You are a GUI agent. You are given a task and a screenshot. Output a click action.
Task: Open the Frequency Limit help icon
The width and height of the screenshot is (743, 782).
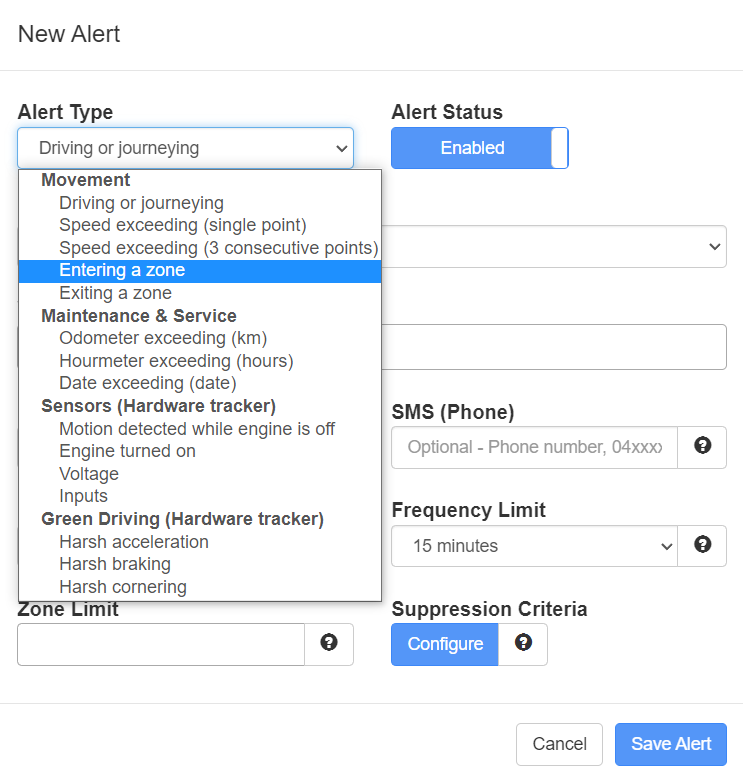point(702,544)
